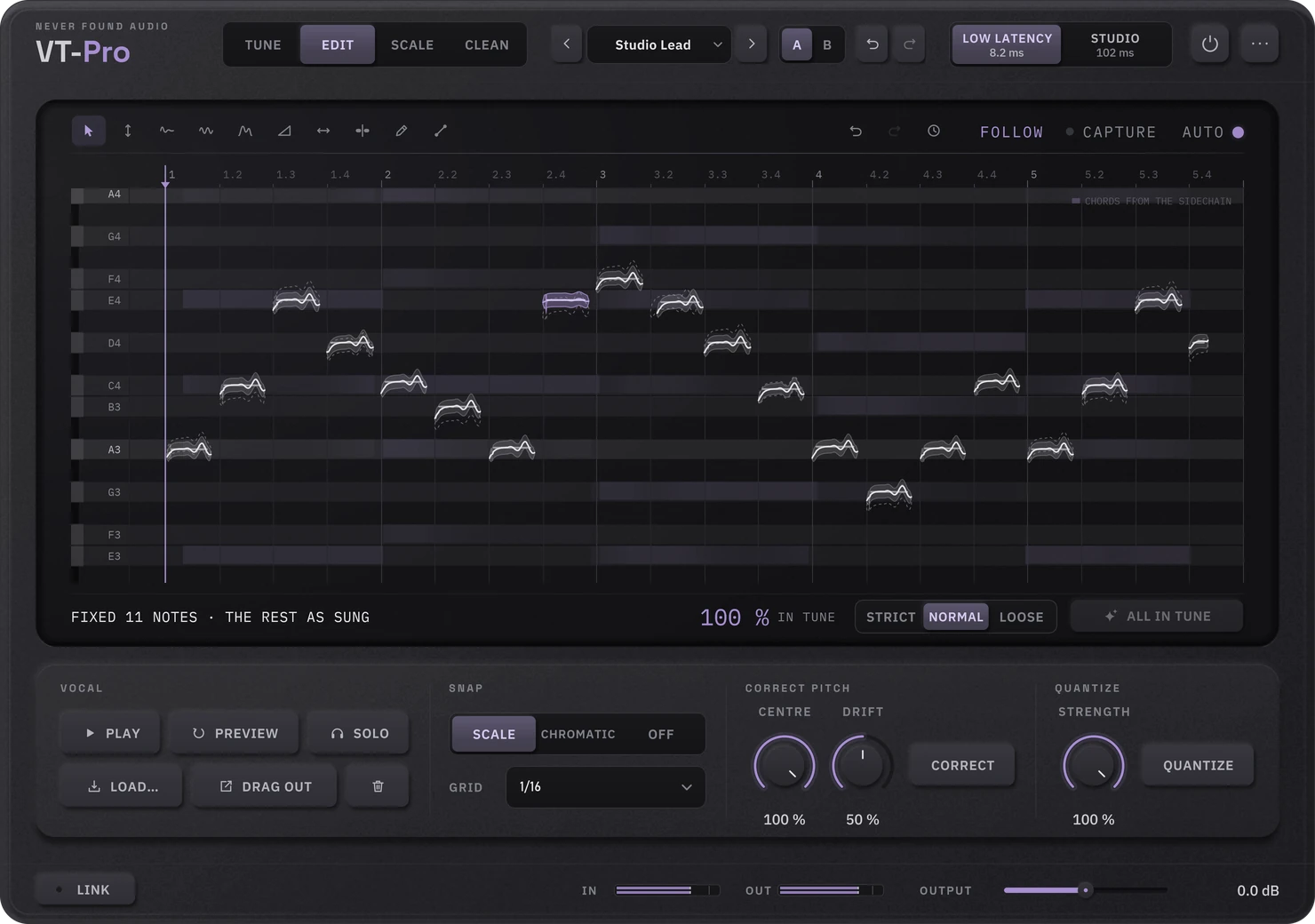Set snap mode to Chromatic

[578, 734]
